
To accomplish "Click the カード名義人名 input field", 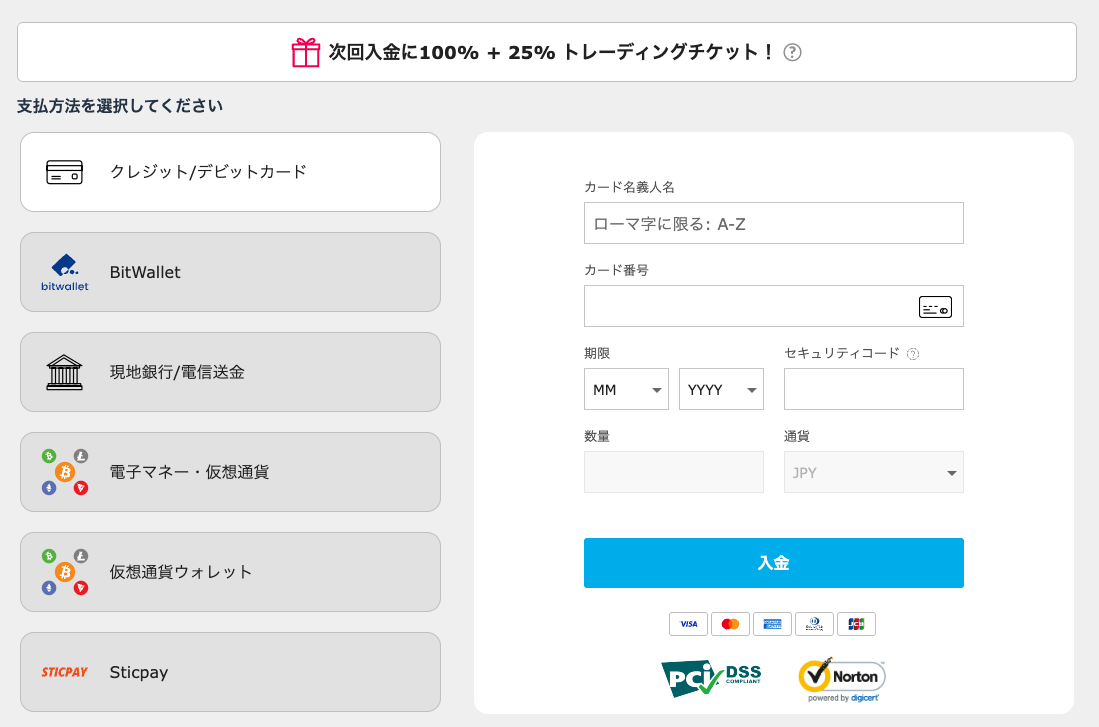I will coord(773,223).
